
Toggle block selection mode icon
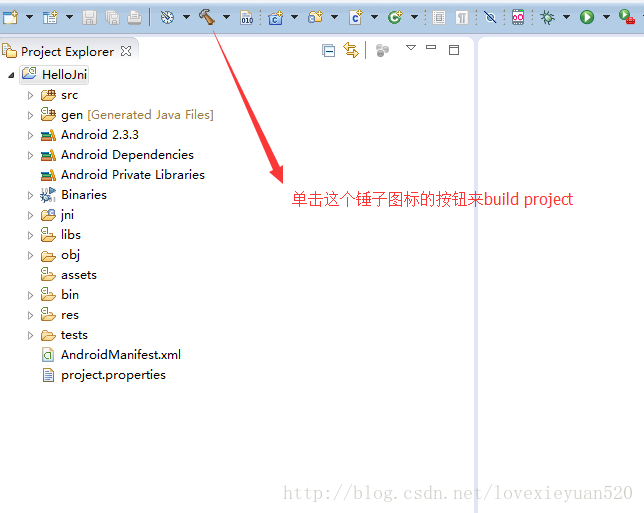(x=439, y=18)
